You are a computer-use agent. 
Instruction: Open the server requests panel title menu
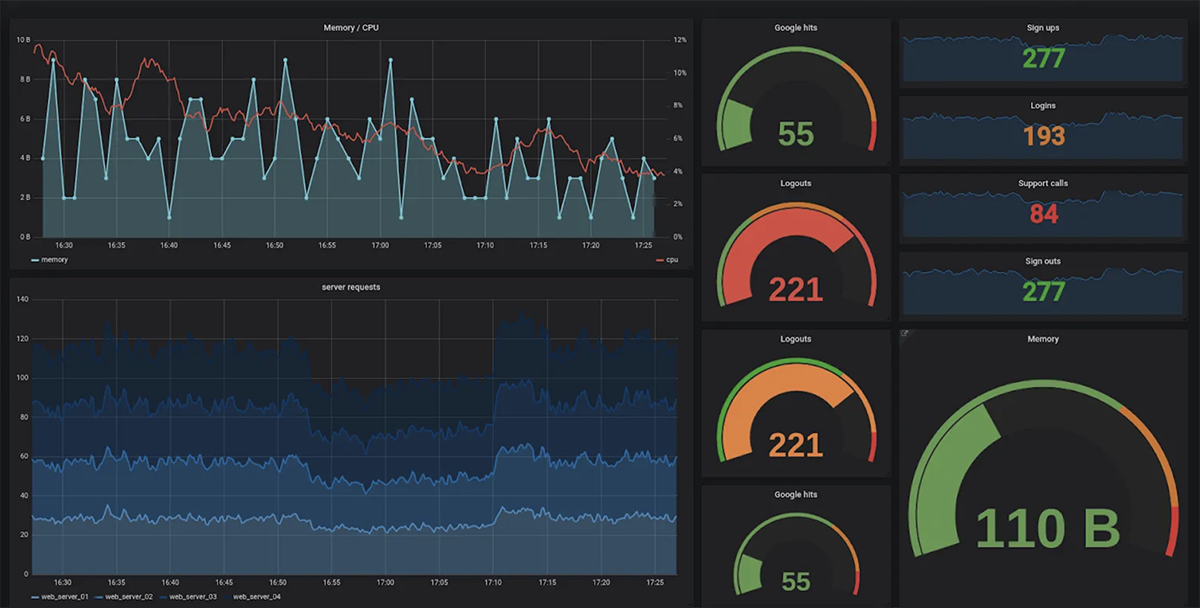point(350,287)
